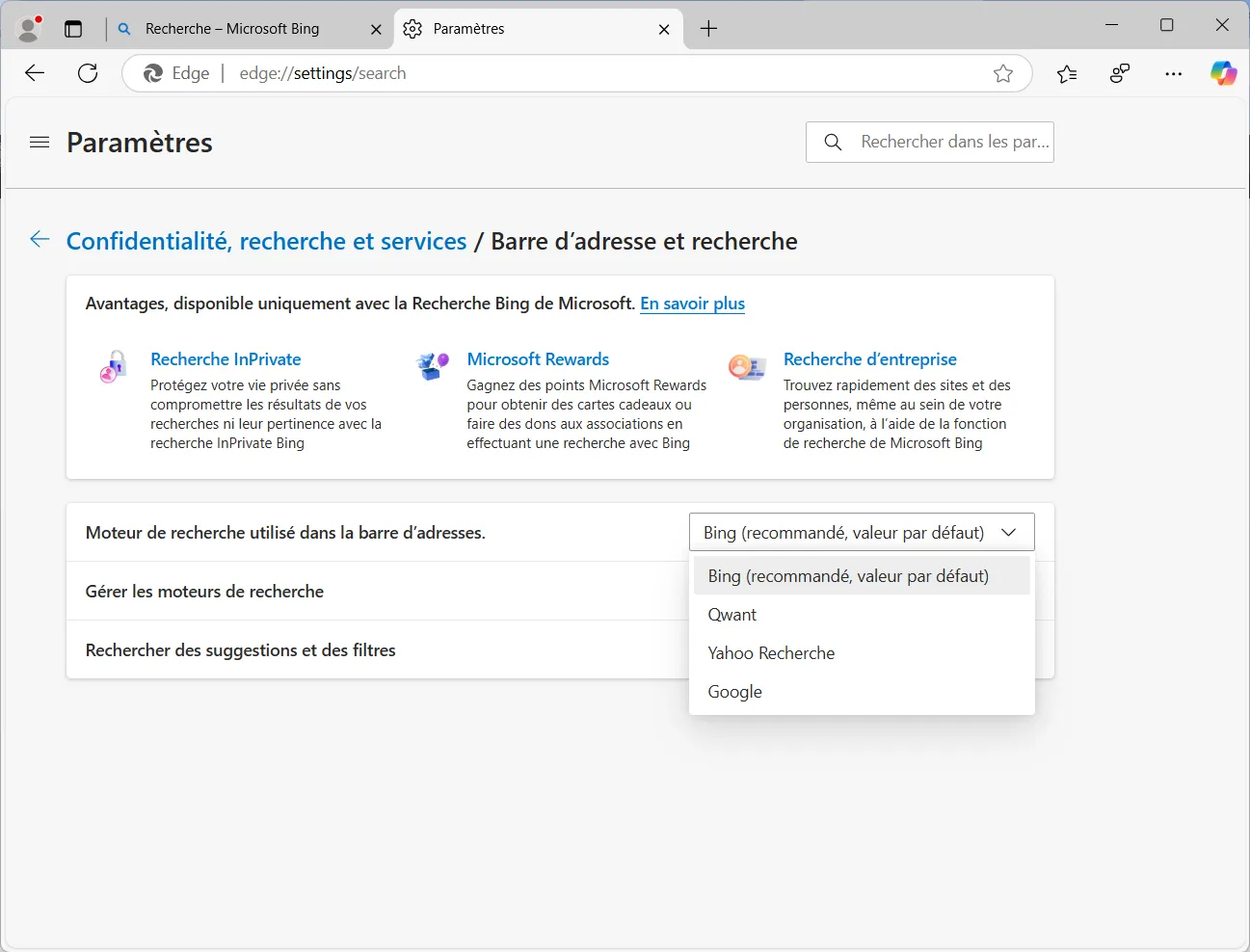Click the Recherche d'entreprise icon
This screenshot has height=952, width=1250.
747,366
